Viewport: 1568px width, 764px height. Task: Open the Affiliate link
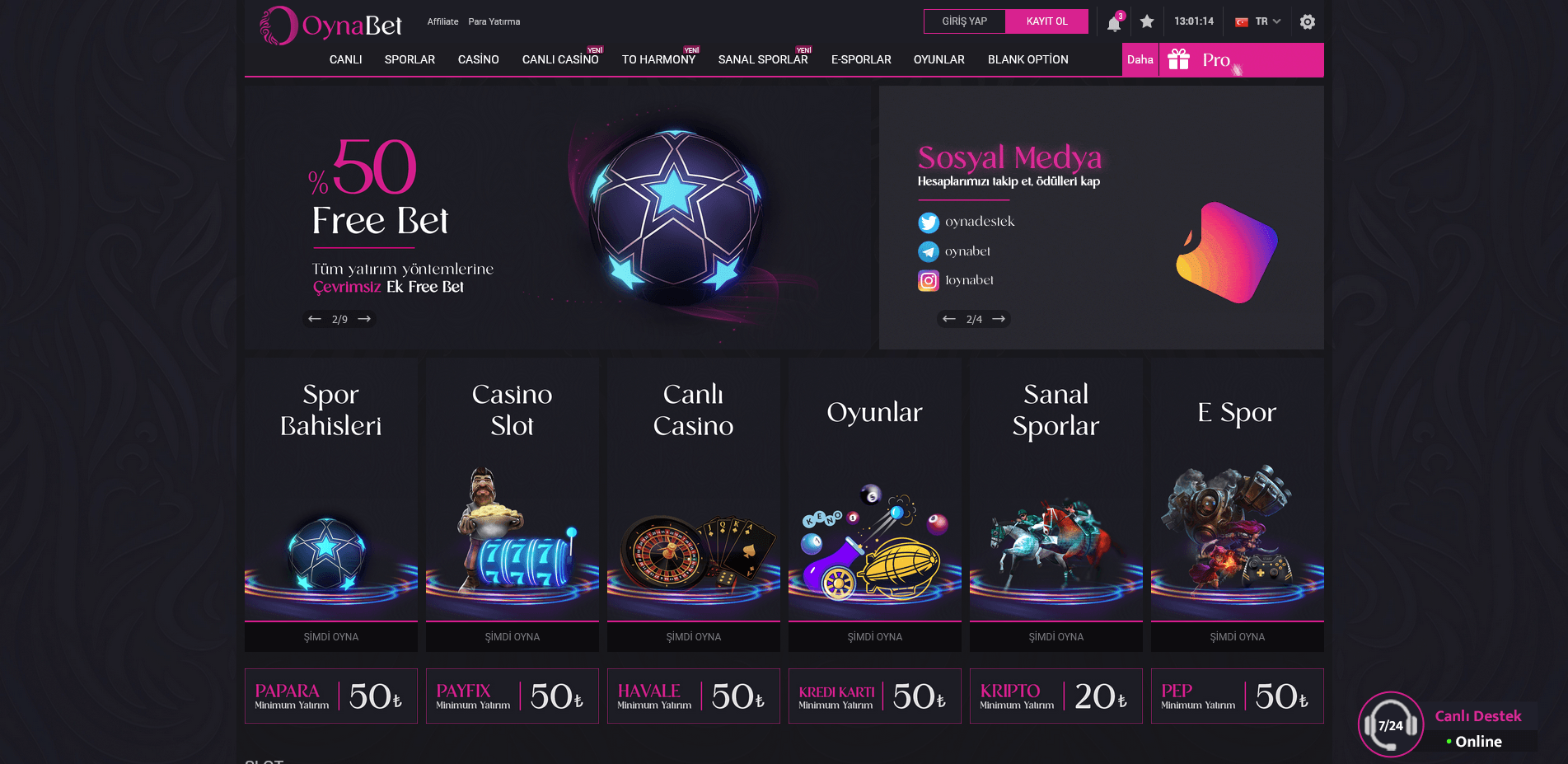point(442,22)
